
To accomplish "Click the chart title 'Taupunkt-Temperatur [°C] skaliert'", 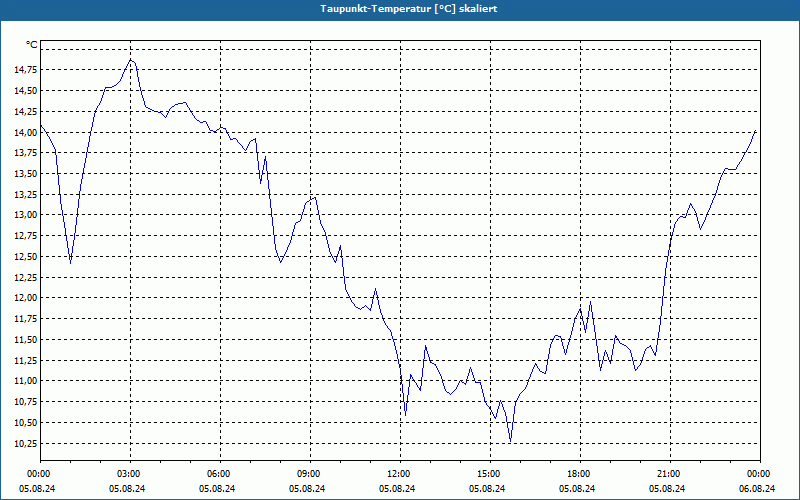I will [409, 9].
